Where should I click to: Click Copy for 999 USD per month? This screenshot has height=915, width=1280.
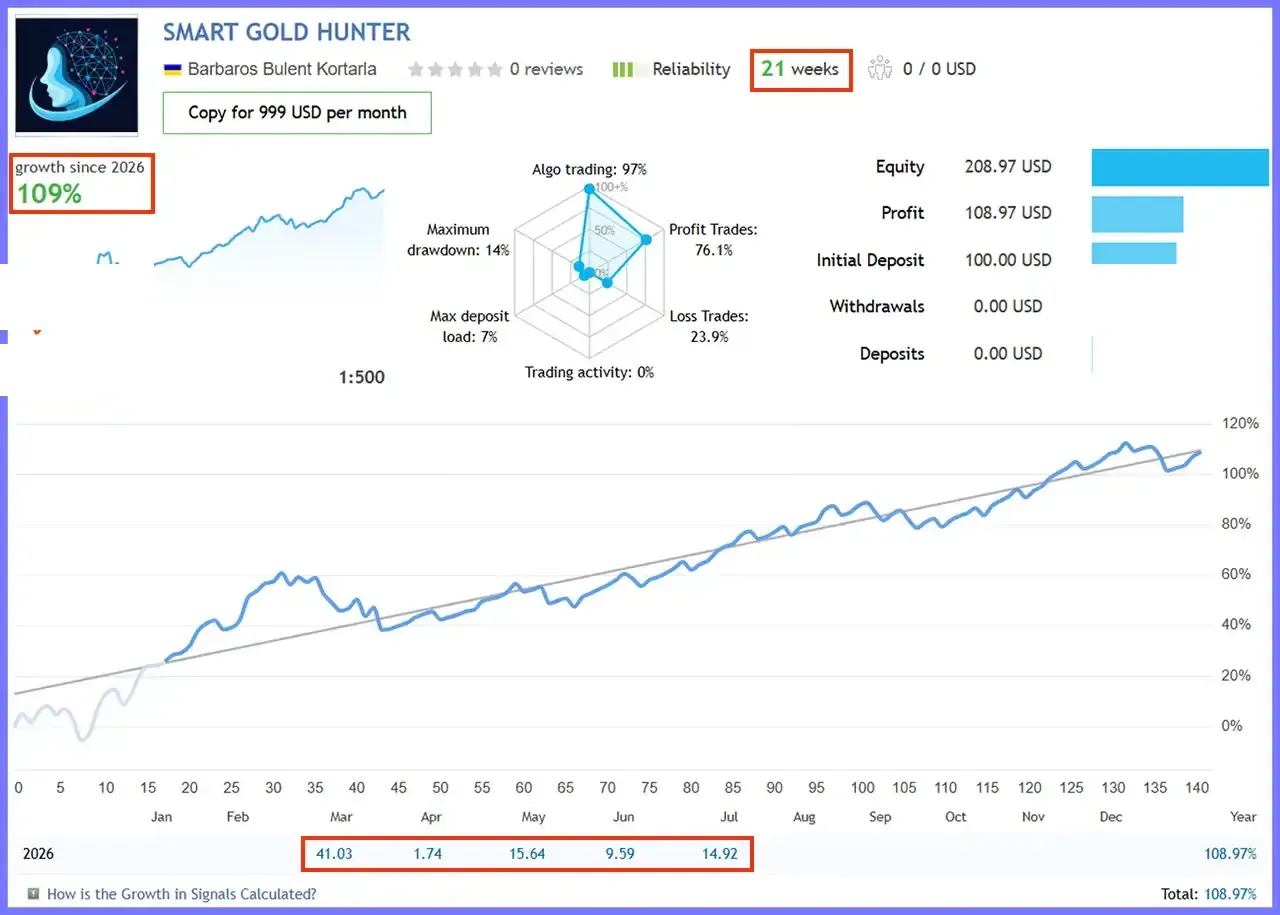pyautogui.click(x=297, y=113)
